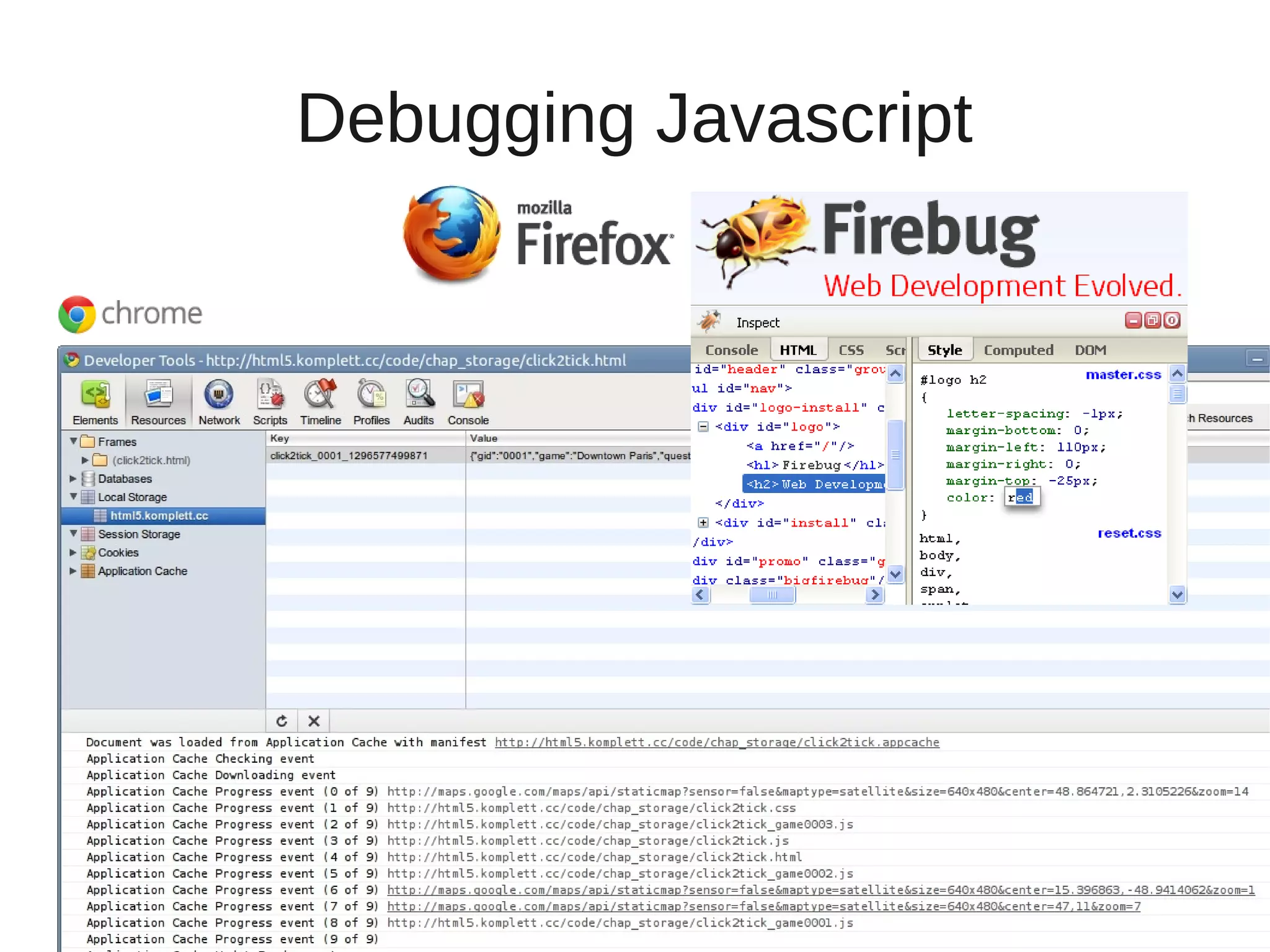Image resolution: width=1270 pixels, height=952 pixels.
Task: Open the click2tick.appcache manifest link
Action: (x=716, y=742)
